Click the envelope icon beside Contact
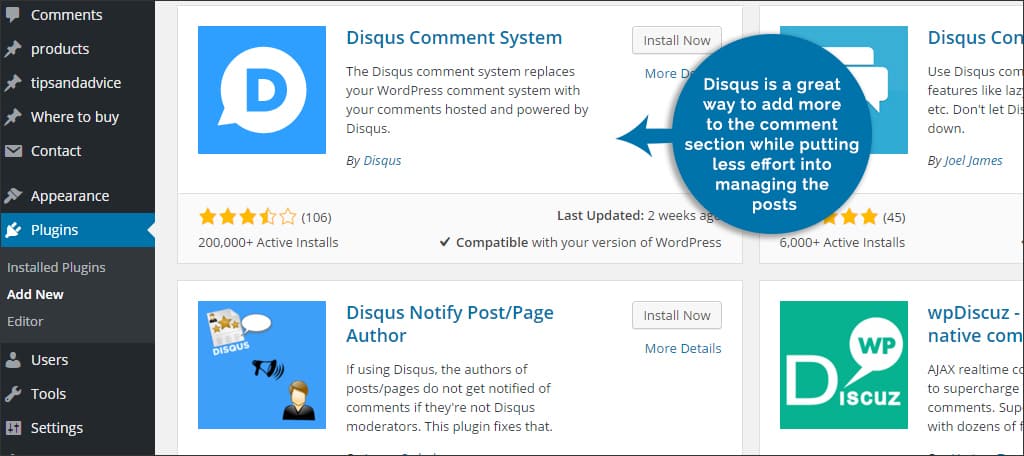Screen dimensions: 1024x456 pos(13,151)
